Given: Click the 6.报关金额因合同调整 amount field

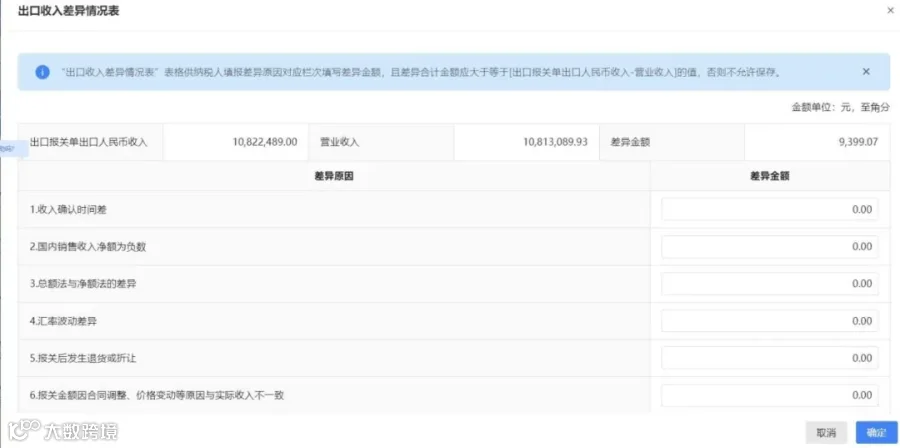Looking at the screenshot, I should pos(770,395).
